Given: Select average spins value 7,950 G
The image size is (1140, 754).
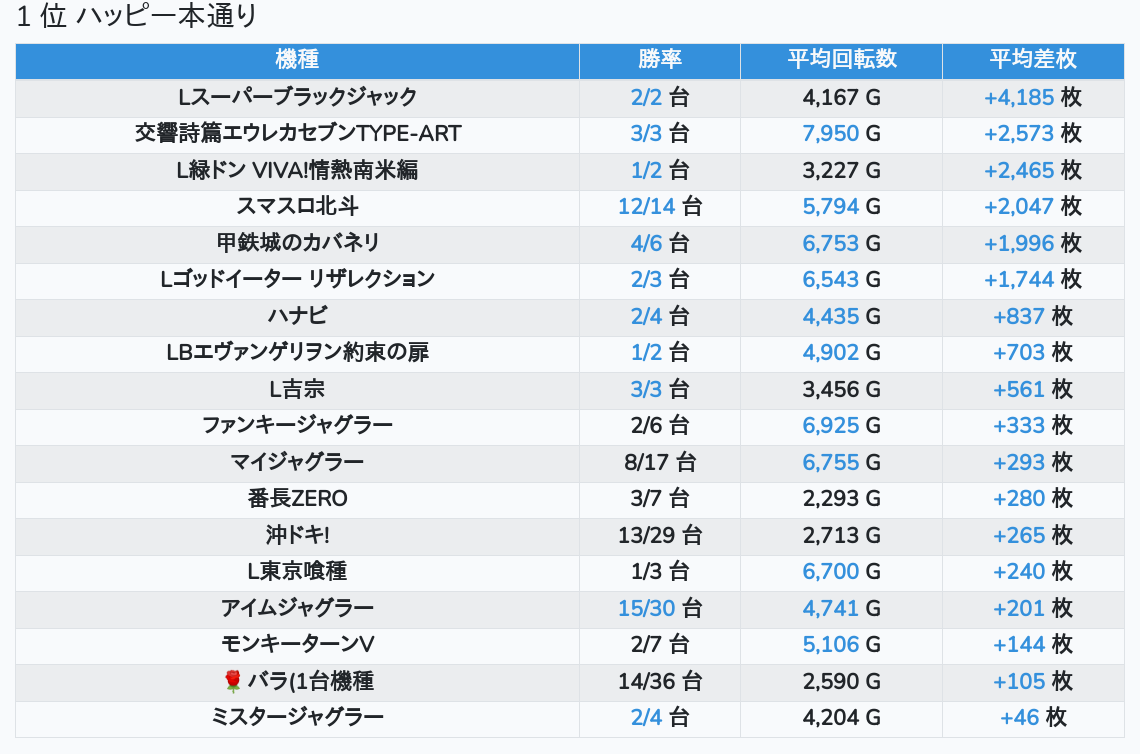Looking at the screenshot, I should 842,134.
